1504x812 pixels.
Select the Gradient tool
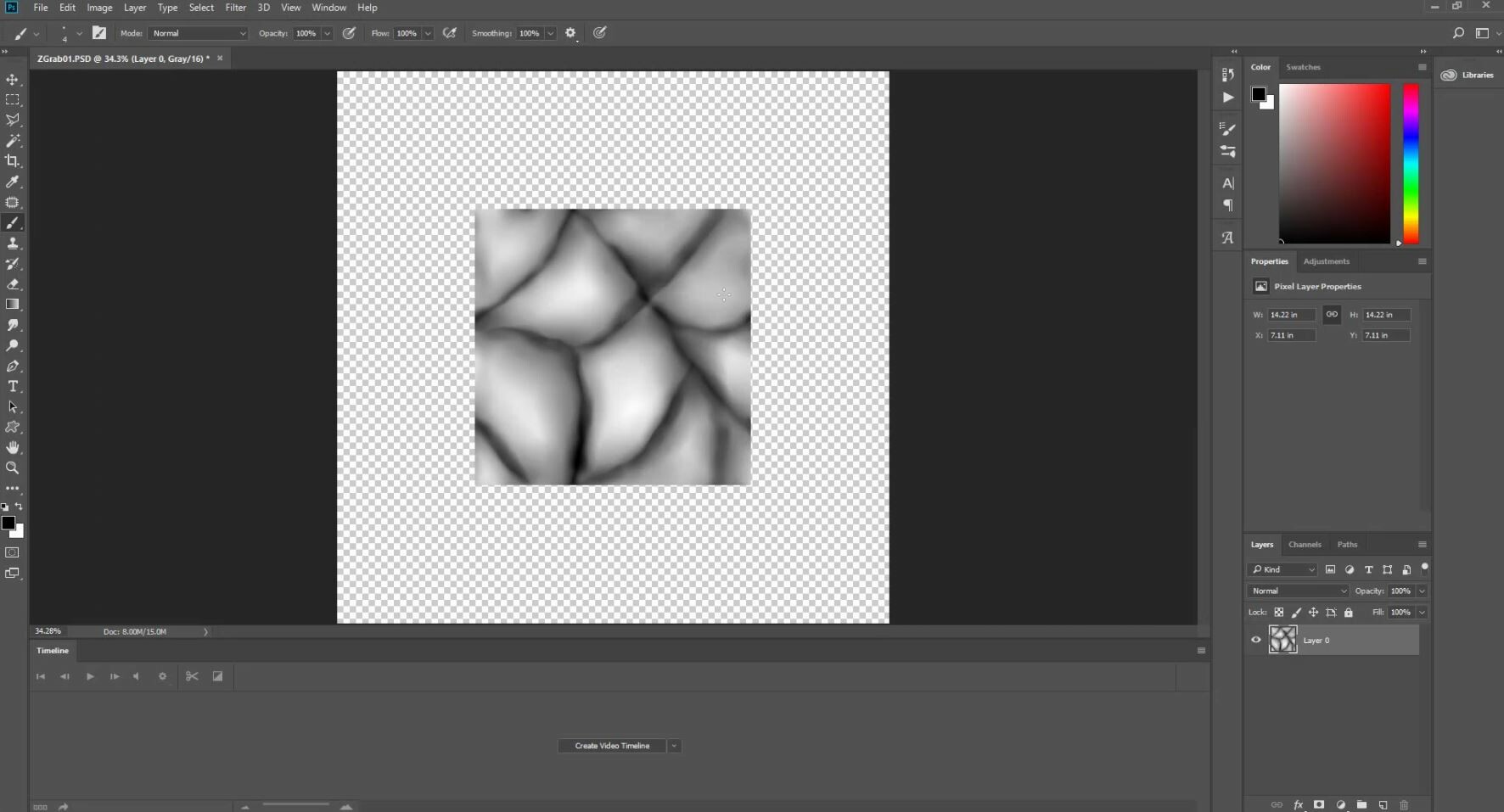(13, 305)
